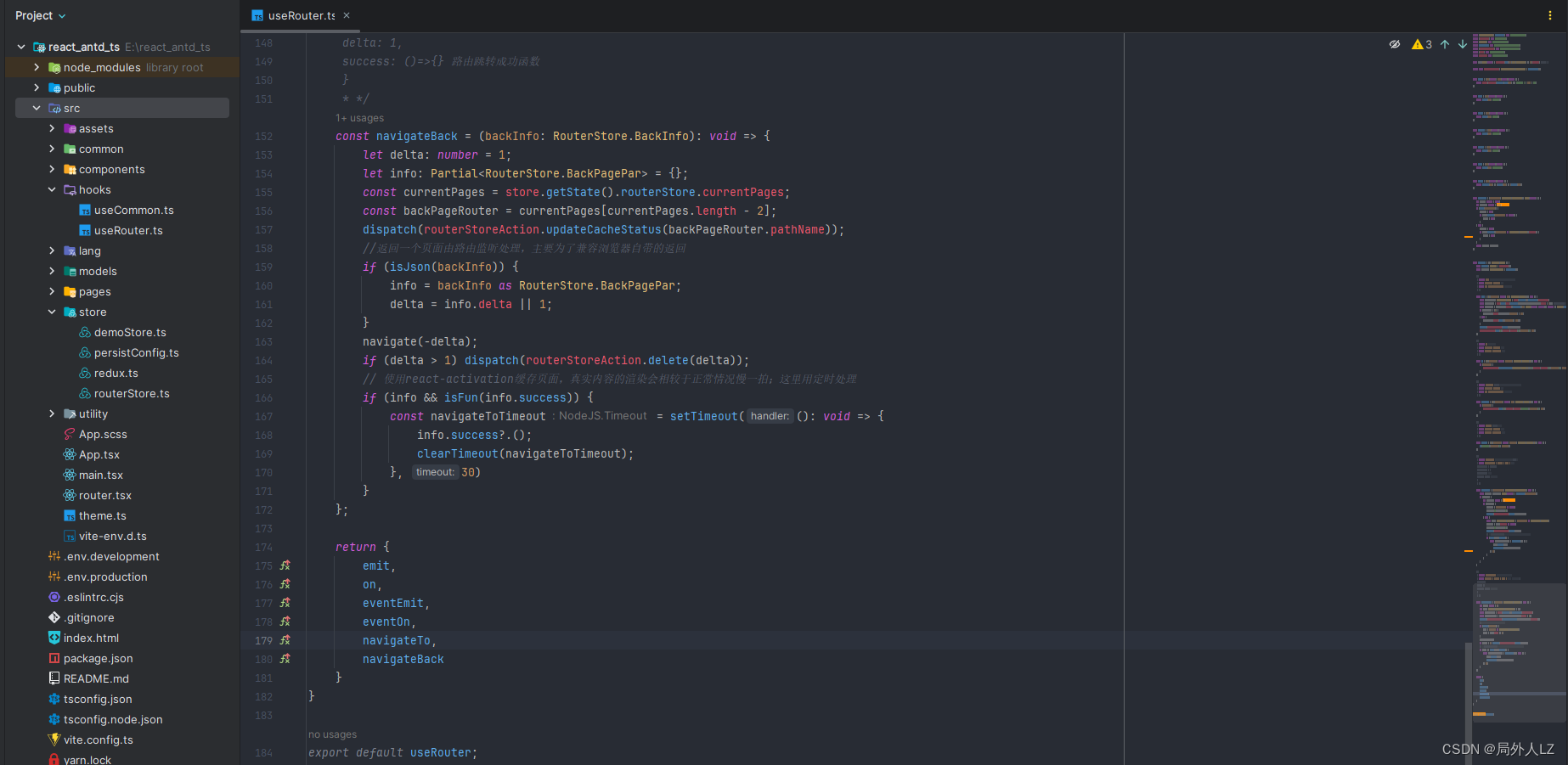Viewport: 1568px width, 765px height.
Task: Click the .env.development config icon
Action: pos(54,556)
